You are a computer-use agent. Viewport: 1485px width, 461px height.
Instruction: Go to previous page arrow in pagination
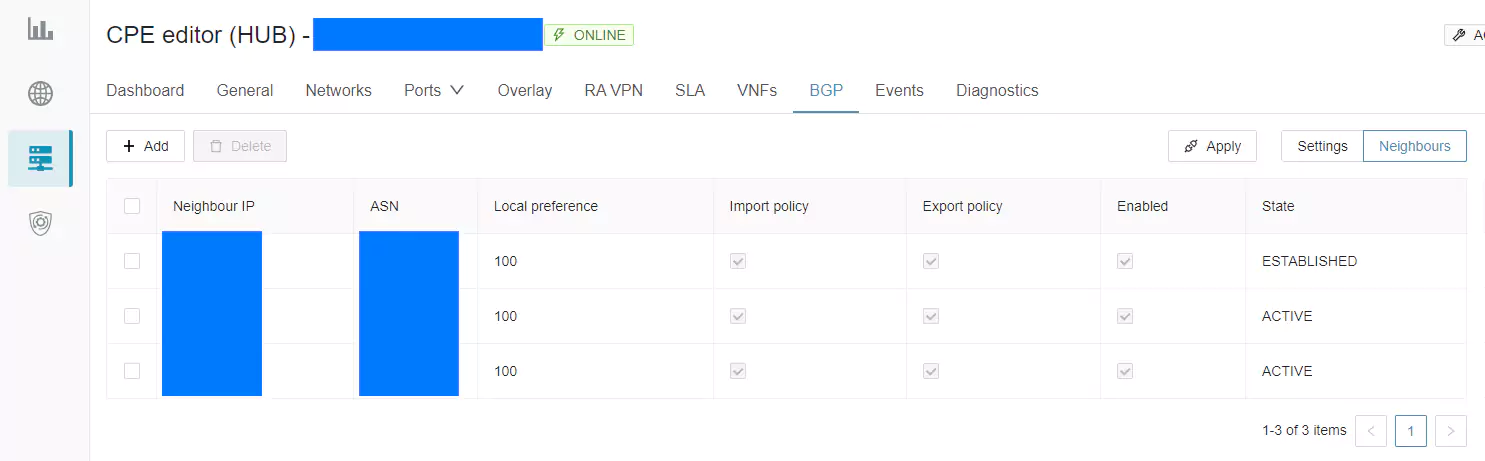click(1371, 431)
